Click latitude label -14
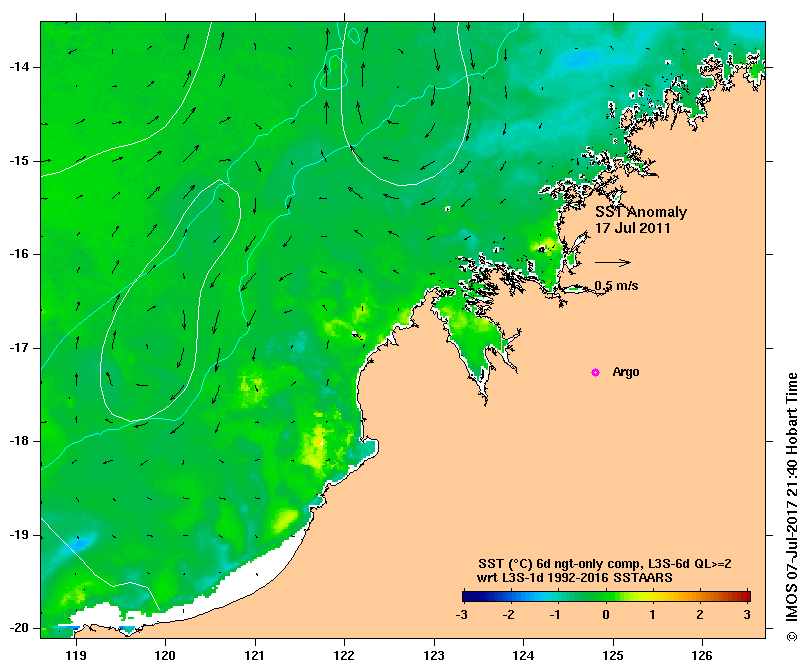Viewport: 809px width, 672px height. click(x=19, y=67)
